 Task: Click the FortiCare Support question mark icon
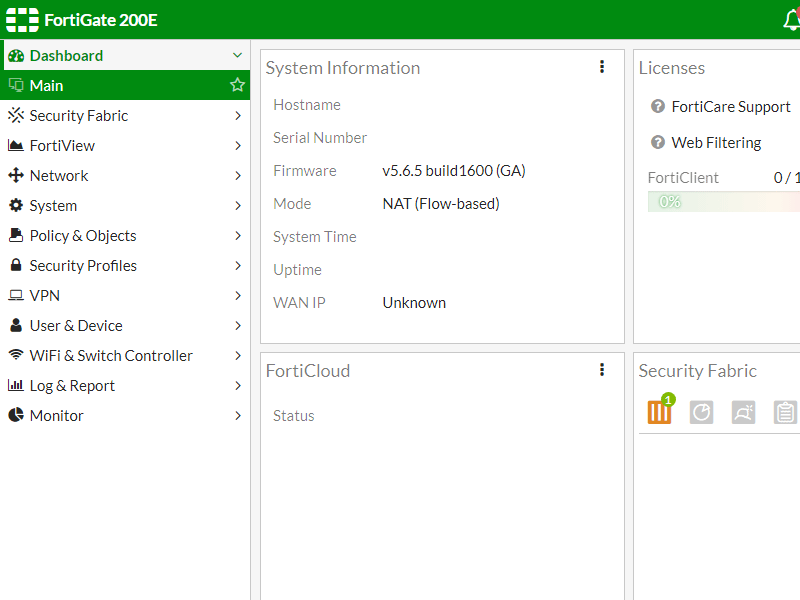tap(658, 107)
